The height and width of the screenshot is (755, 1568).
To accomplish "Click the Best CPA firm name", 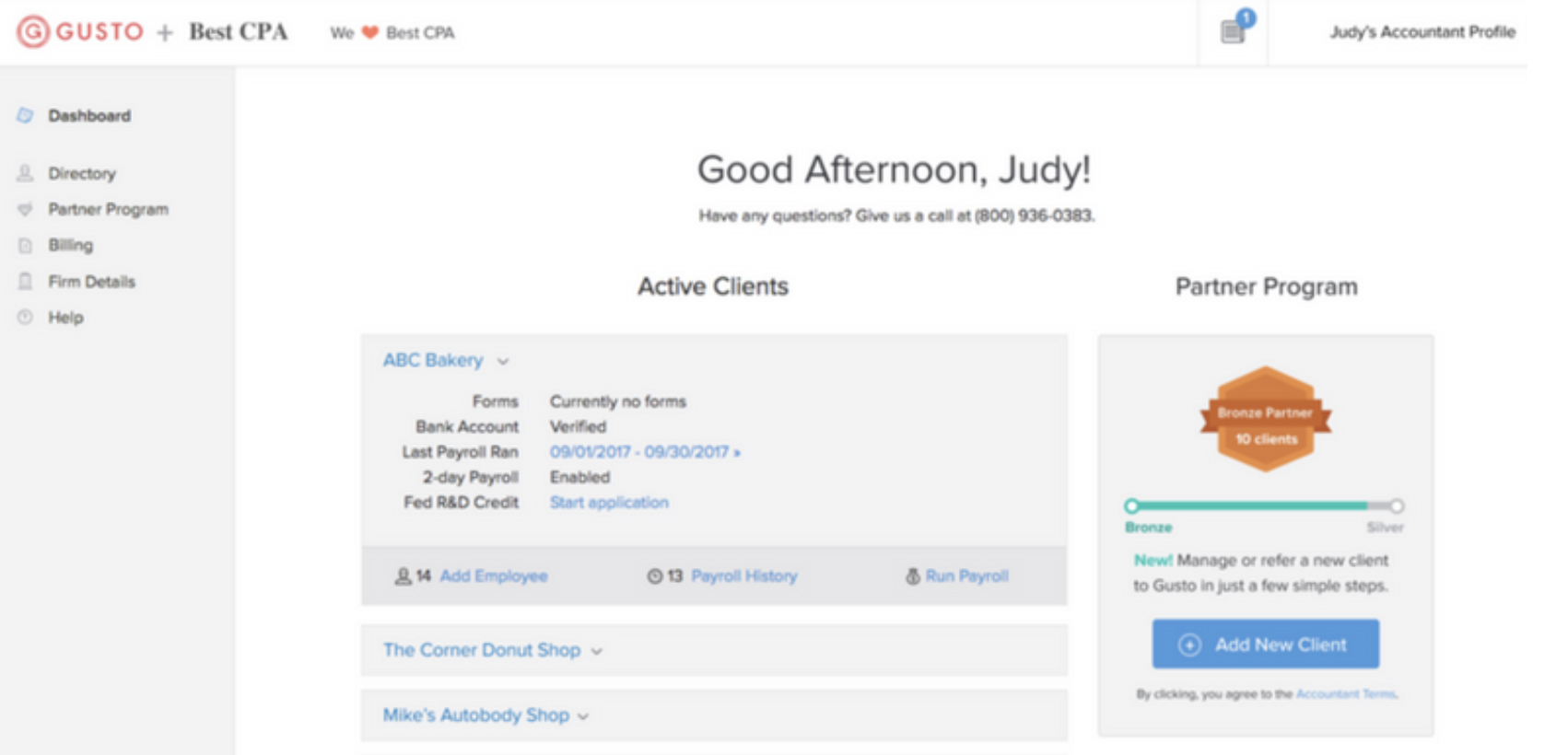I will (239, 32).
